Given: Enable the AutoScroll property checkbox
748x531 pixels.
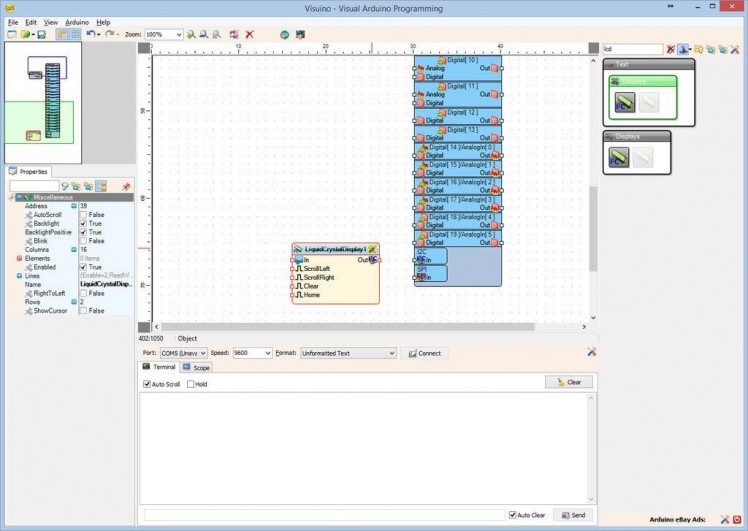Looking at the screenshot, I should coord(84,215).
